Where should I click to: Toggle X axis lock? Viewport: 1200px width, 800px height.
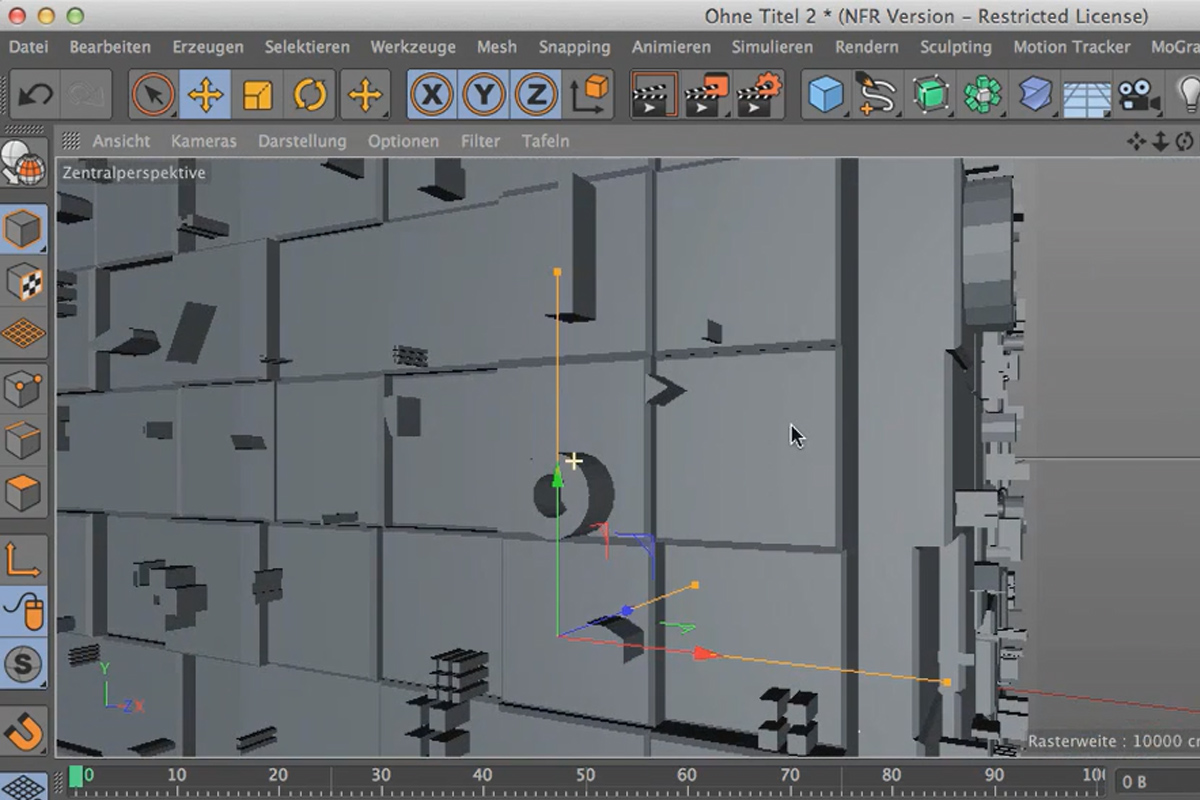pos(432,95)
